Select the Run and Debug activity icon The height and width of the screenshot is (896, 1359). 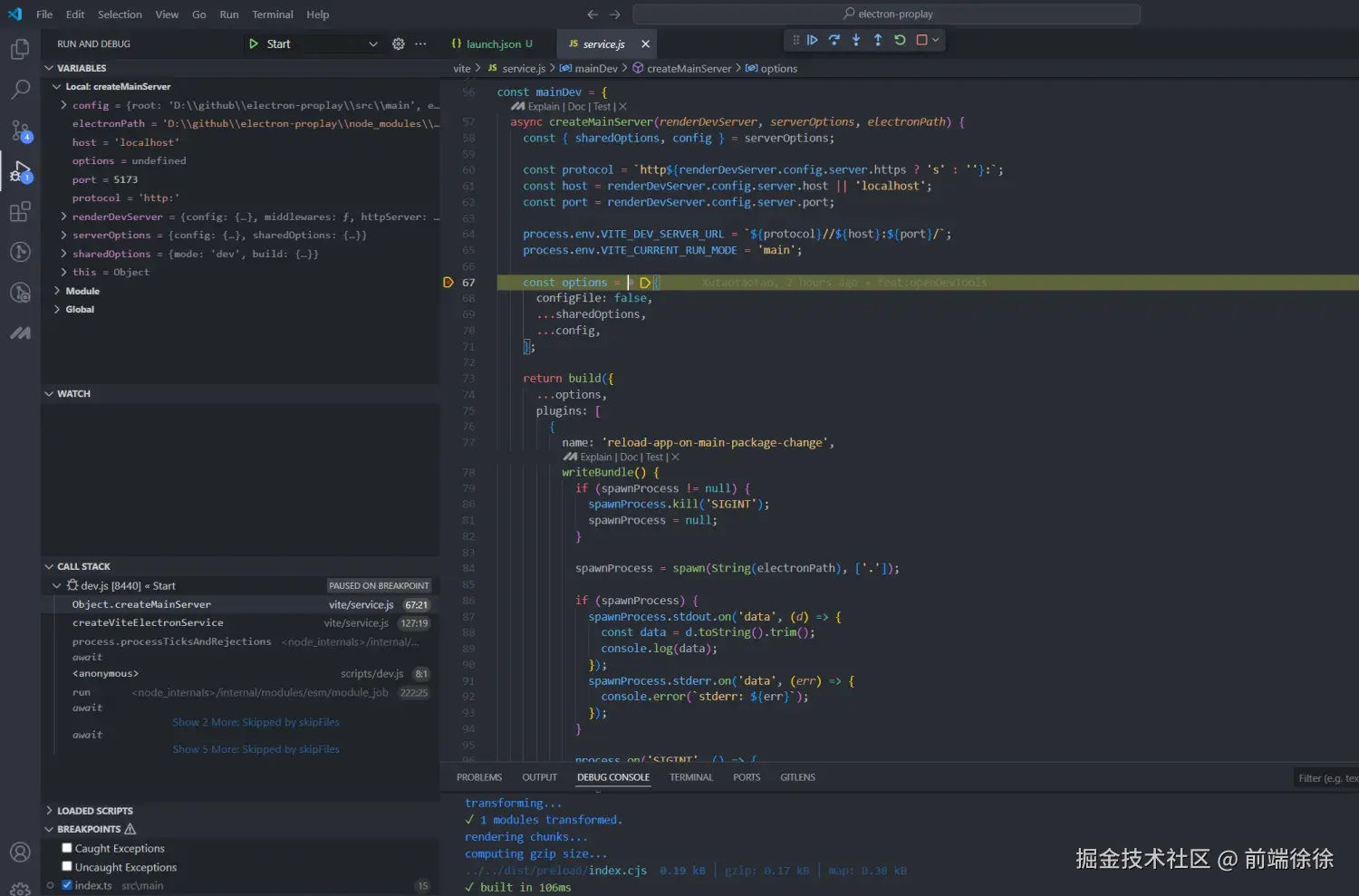(x=20, y=171)
